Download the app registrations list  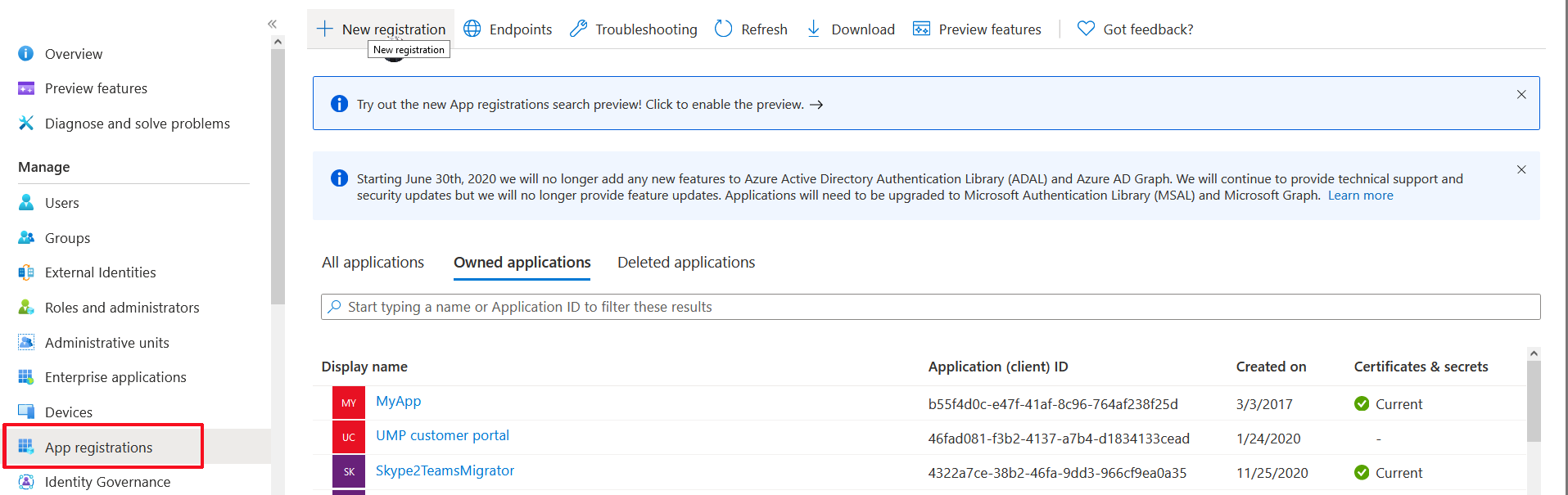tap(851, 29)
